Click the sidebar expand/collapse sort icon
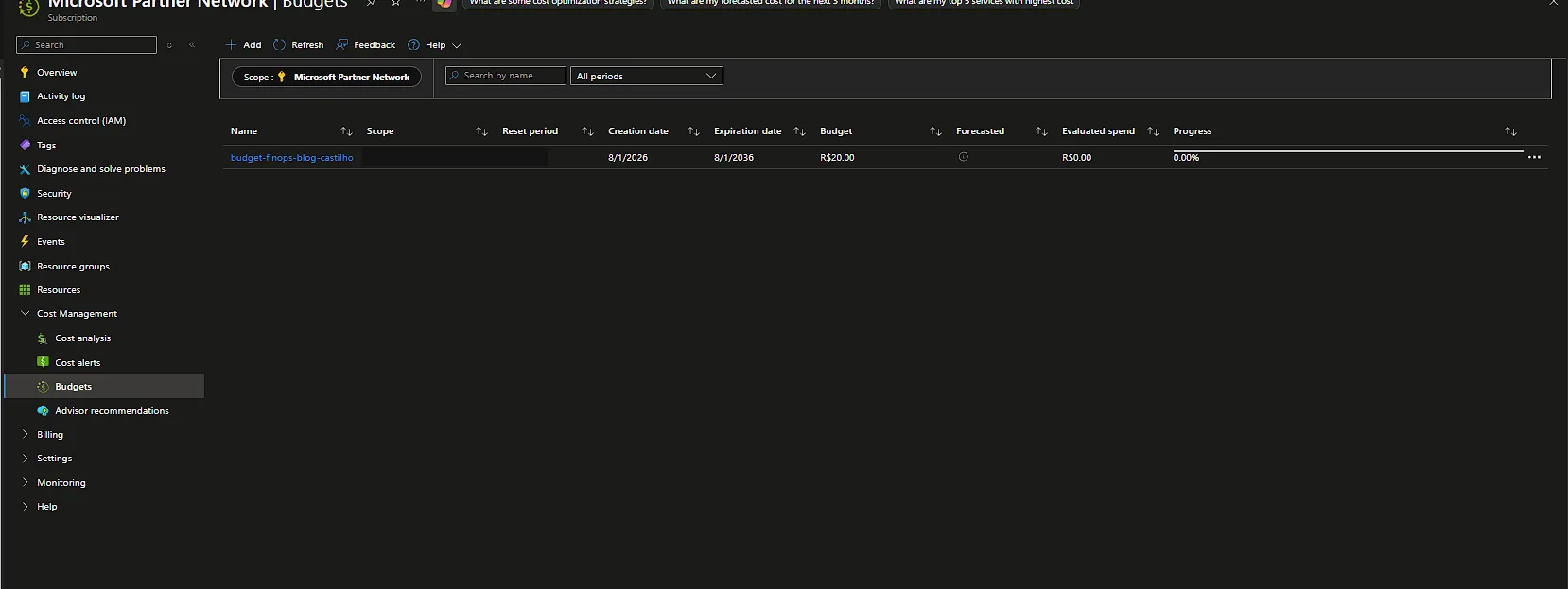Viewport: 1568px width, 589px height. 169,44
